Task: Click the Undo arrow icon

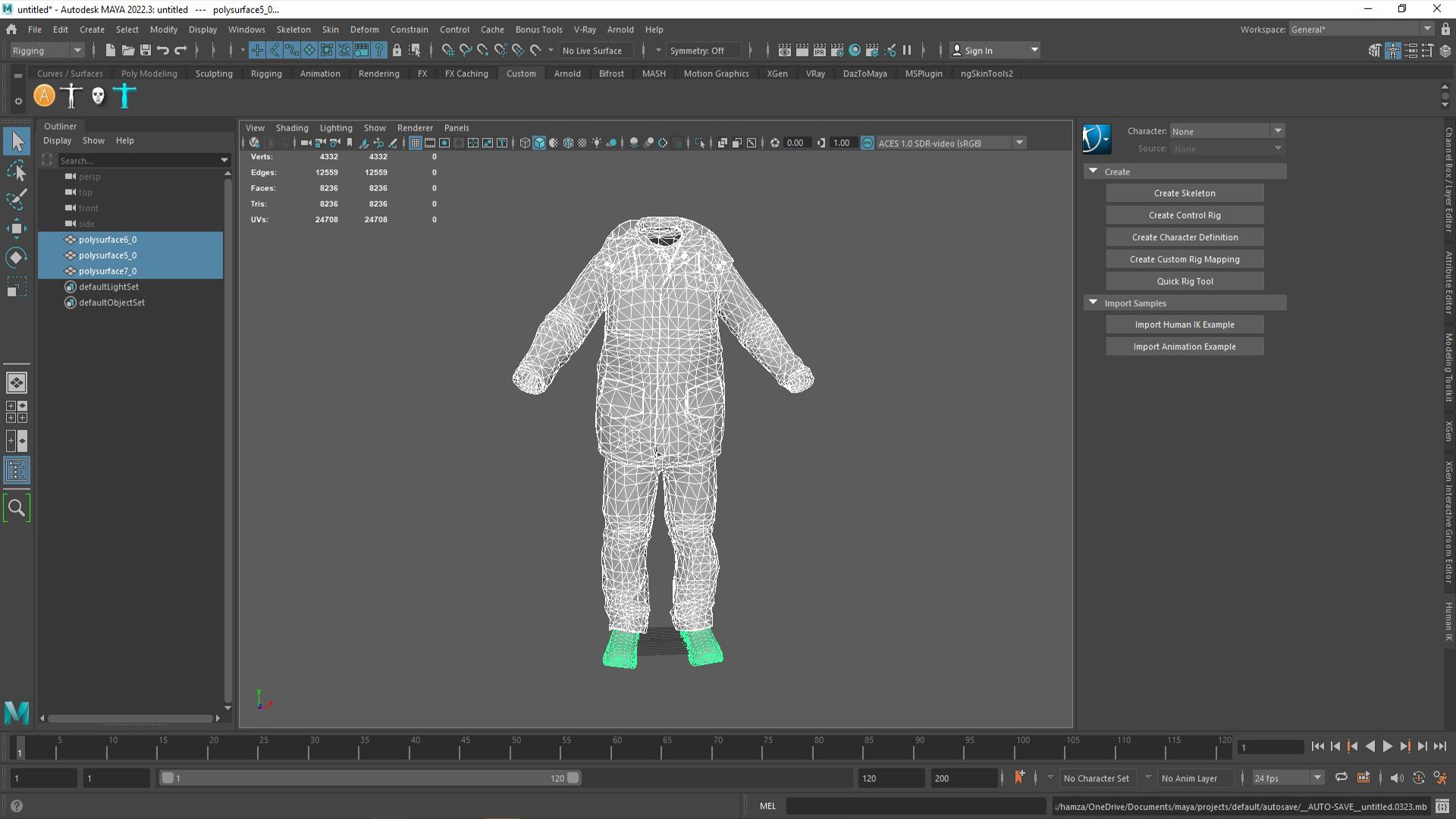Action: 163,51
